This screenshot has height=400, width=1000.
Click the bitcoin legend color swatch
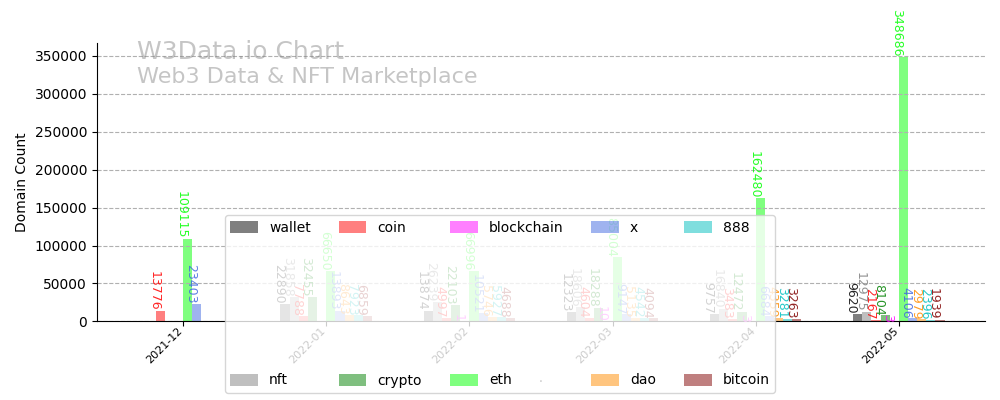coord(698,380)
